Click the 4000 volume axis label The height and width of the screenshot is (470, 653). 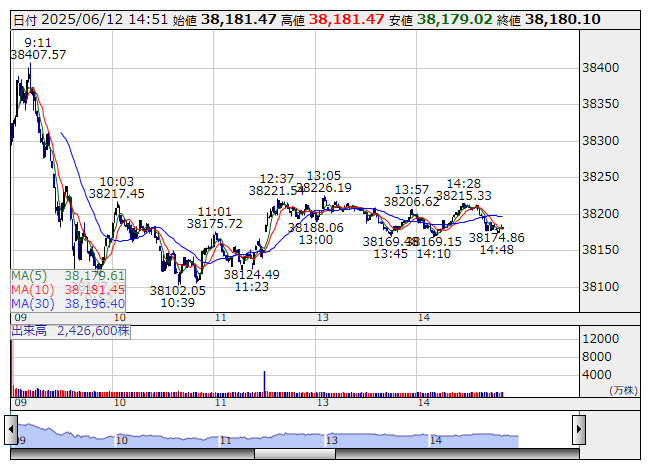point(597,375)
